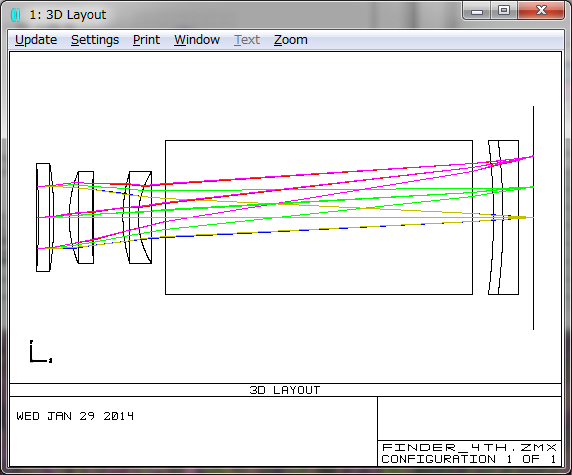This screenshot has height=475, width=572.
Task: Click the WED JAN 29 2014 date text
Action: click(x=75, y=416)
